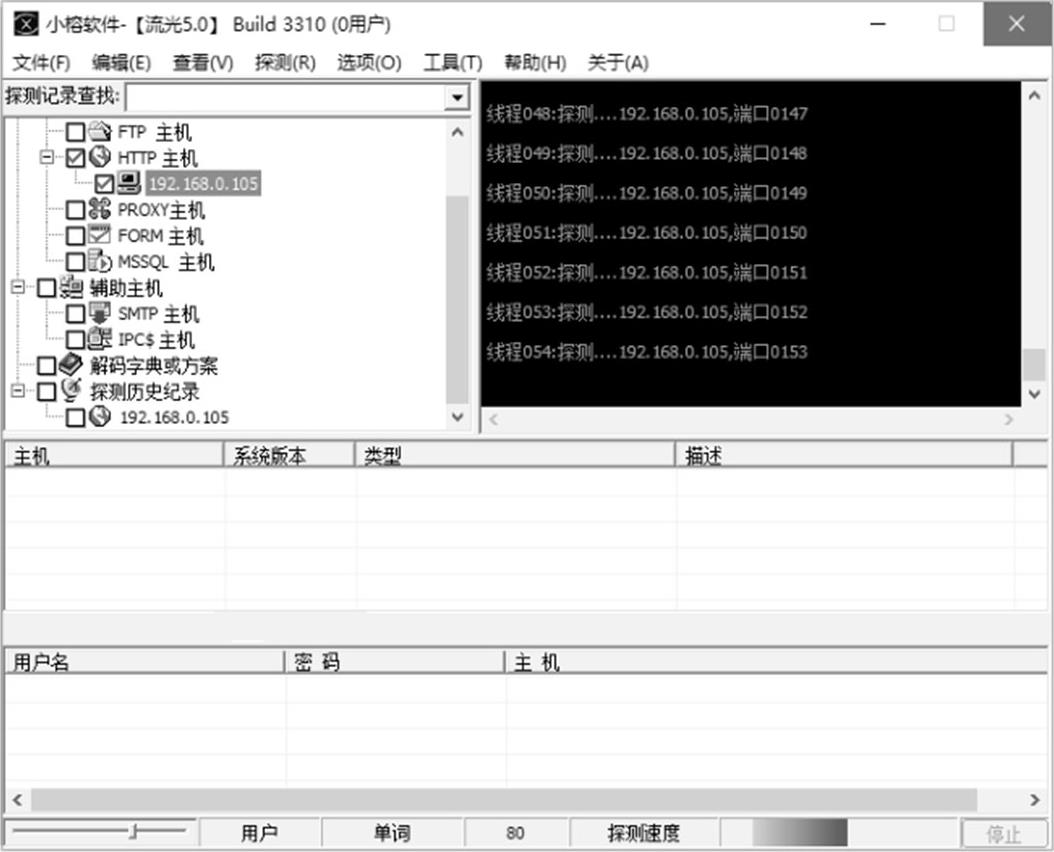Click the 辅助主机 computers icon
The image size is (1054, 852).
71,287
